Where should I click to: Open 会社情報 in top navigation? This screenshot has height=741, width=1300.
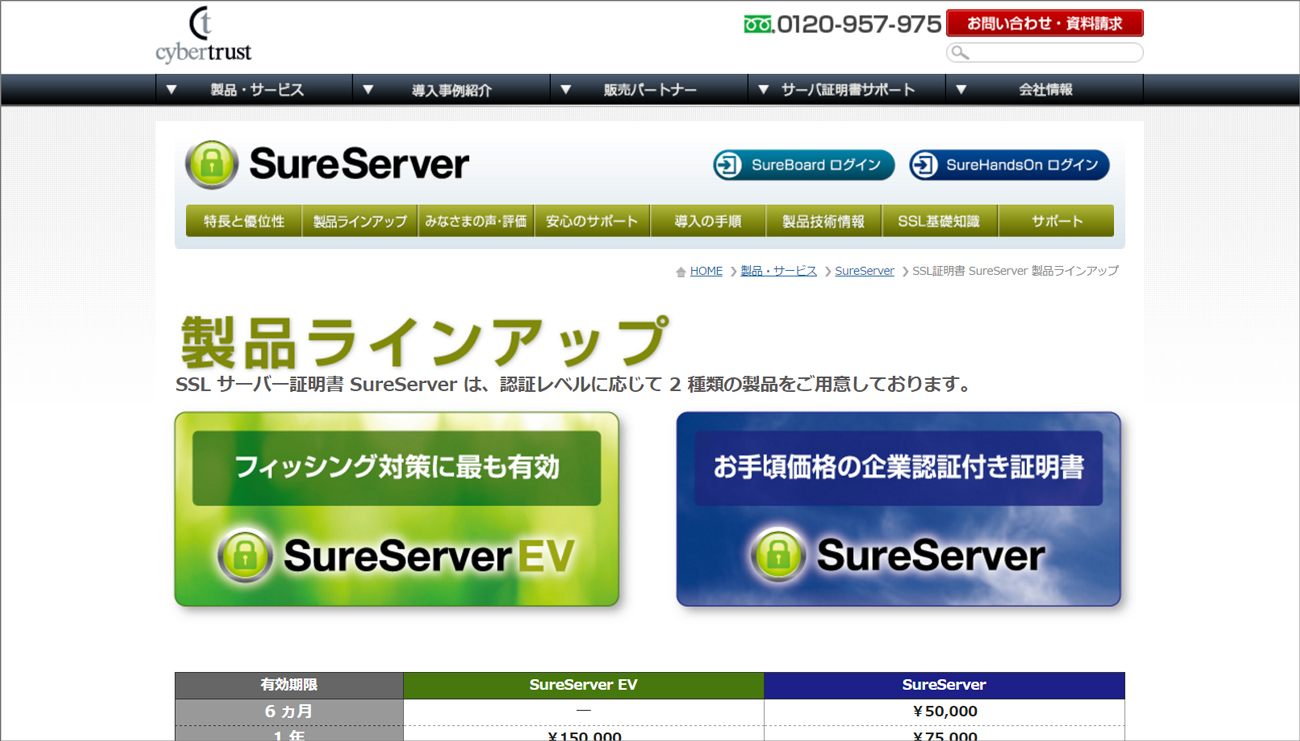click(1044, 90)
